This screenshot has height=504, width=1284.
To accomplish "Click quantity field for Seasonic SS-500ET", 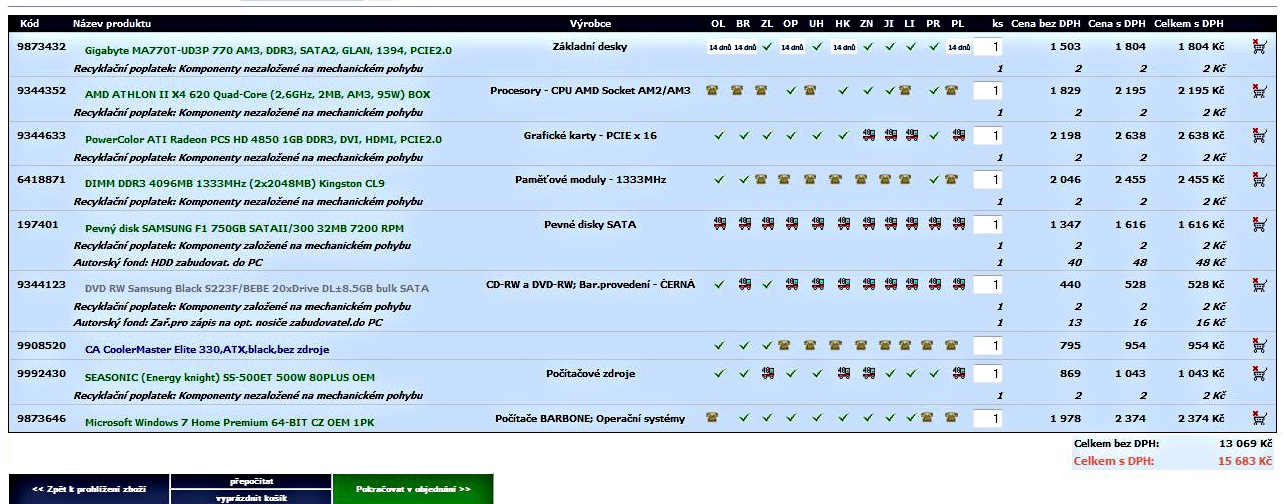I will pyautogui.click(x=988, y=374).
